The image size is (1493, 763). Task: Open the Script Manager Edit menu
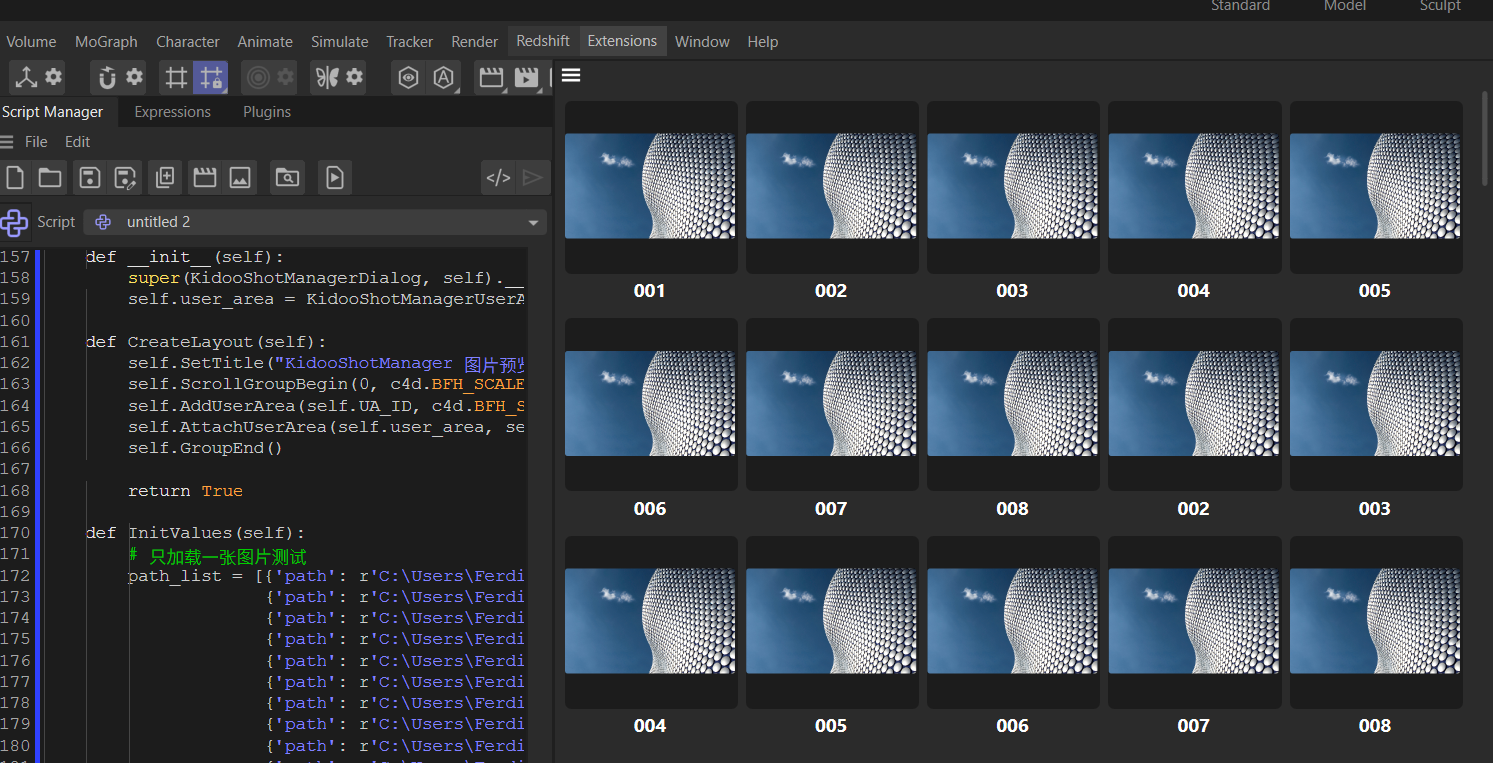pos(77,142)
